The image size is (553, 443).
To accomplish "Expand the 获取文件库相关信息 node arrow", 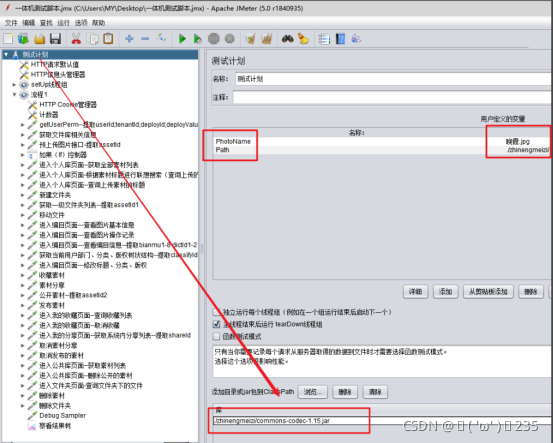I will tap(23, 135).
